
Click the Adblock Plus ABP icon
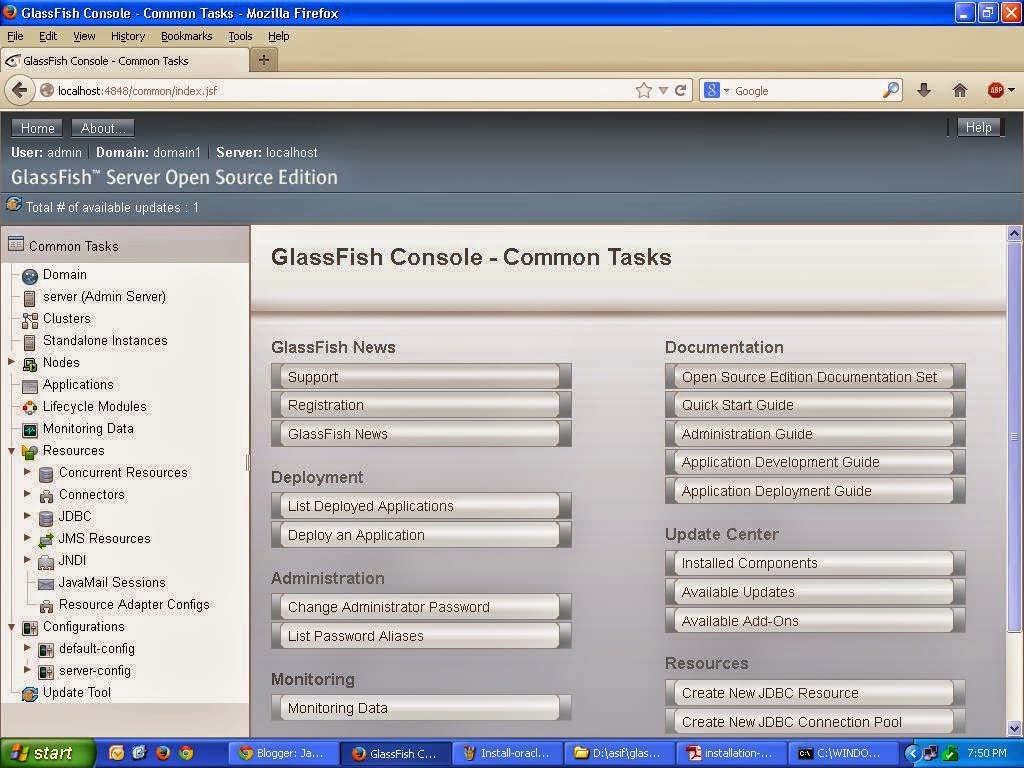click(995, 90)
